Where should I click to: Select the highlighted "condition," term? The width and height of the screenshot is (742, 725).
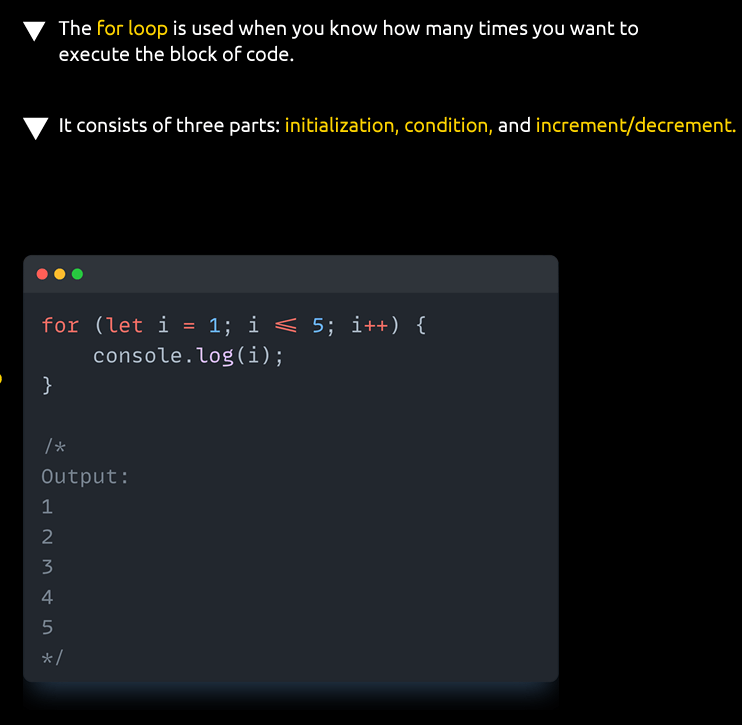click(448, 126)
